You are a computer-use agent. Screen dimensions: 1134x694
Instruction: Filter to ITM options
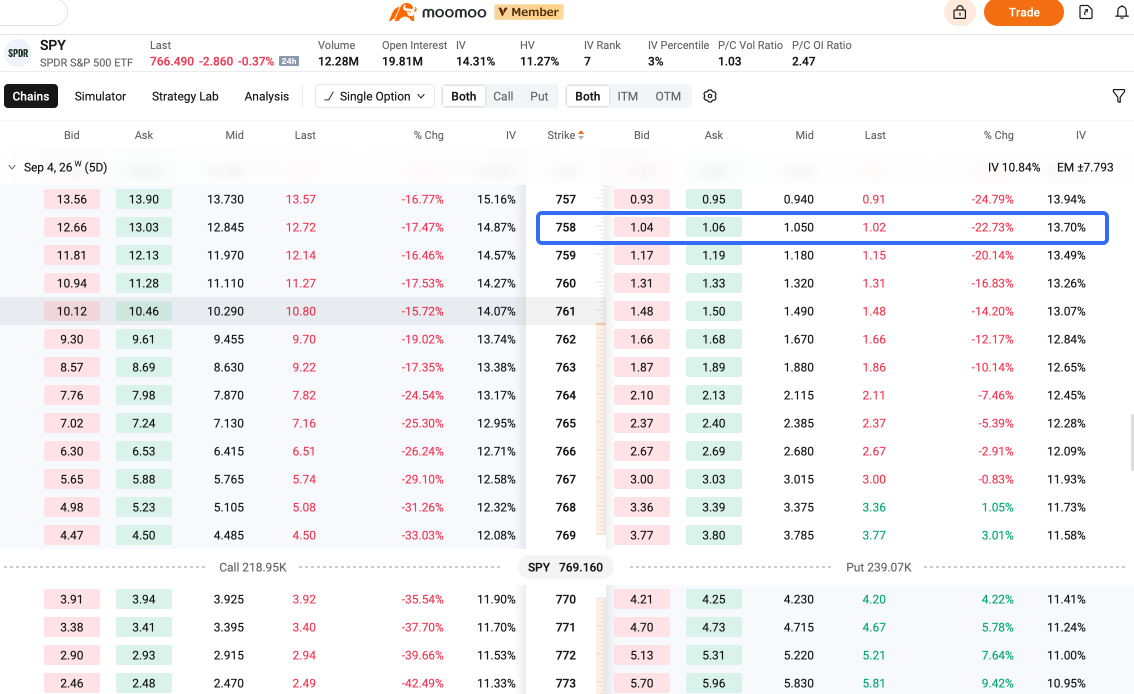[x=627, y=96]
